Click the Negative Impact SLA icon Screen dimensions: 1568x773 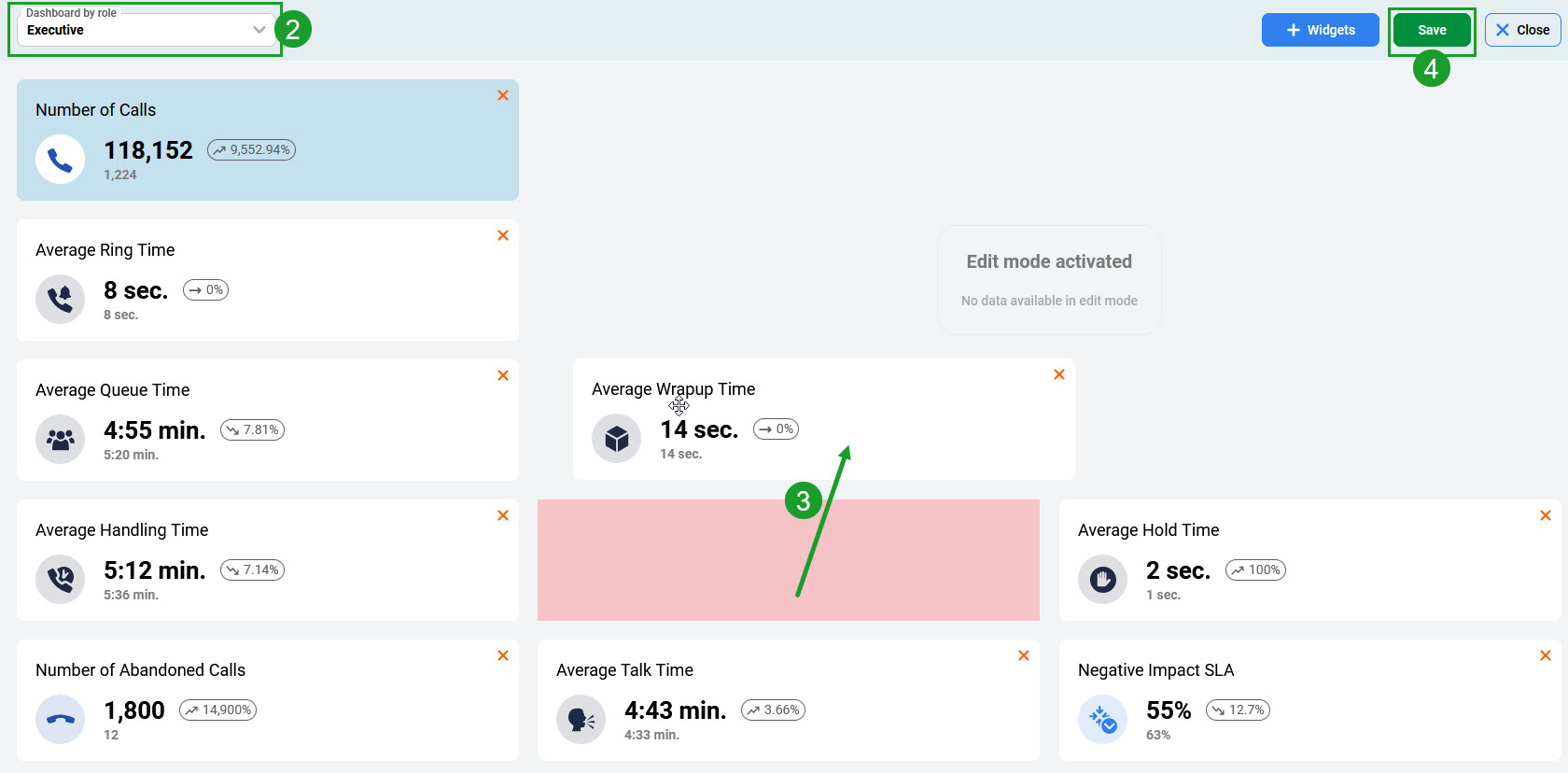tap(1102, 720)
